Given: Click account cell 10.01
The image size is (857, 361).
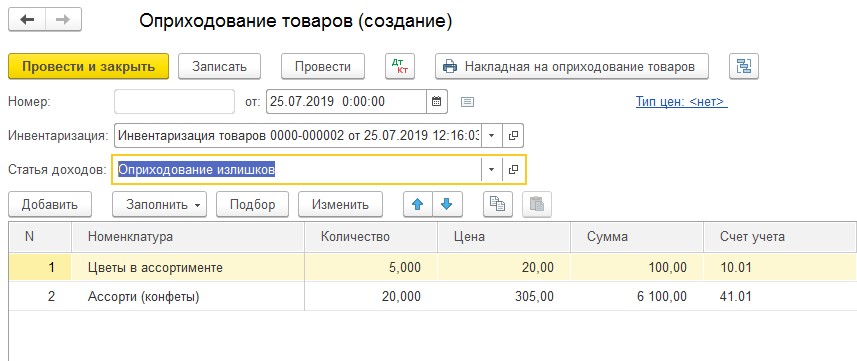Looking at the screenshot, I should click(x=780, y=267).
